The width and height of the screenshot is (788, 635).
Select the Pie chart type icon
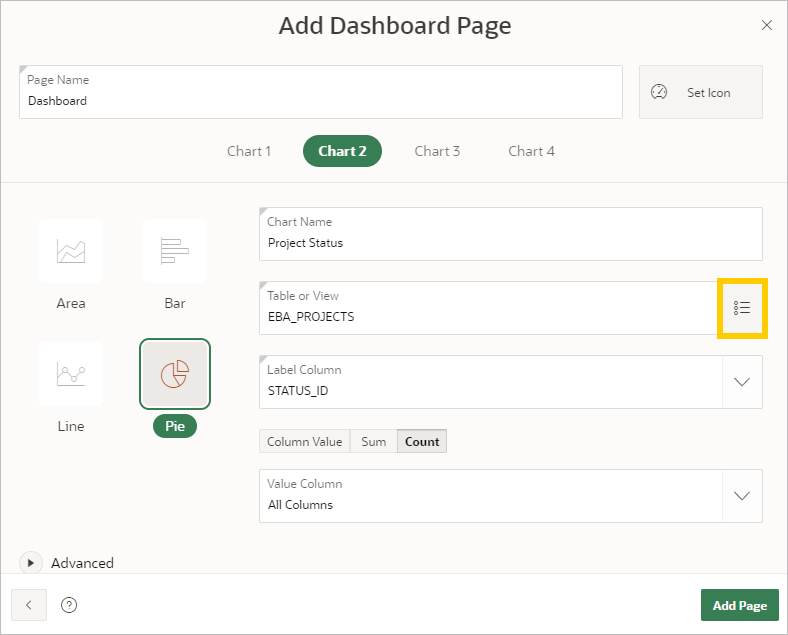tap(175, 374)
